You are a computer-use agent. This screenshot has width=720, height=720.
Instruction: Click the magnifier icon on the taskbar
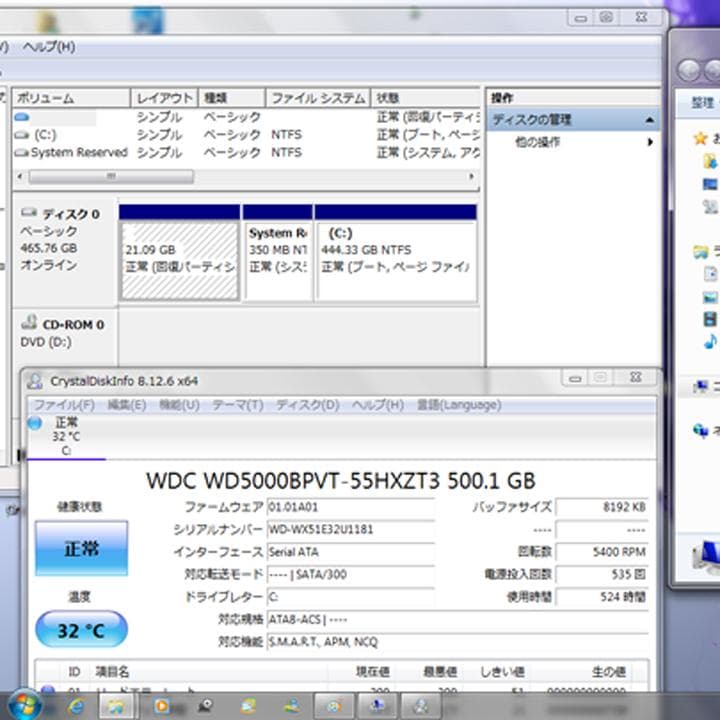pyautogui.click(x=205, y=706)
